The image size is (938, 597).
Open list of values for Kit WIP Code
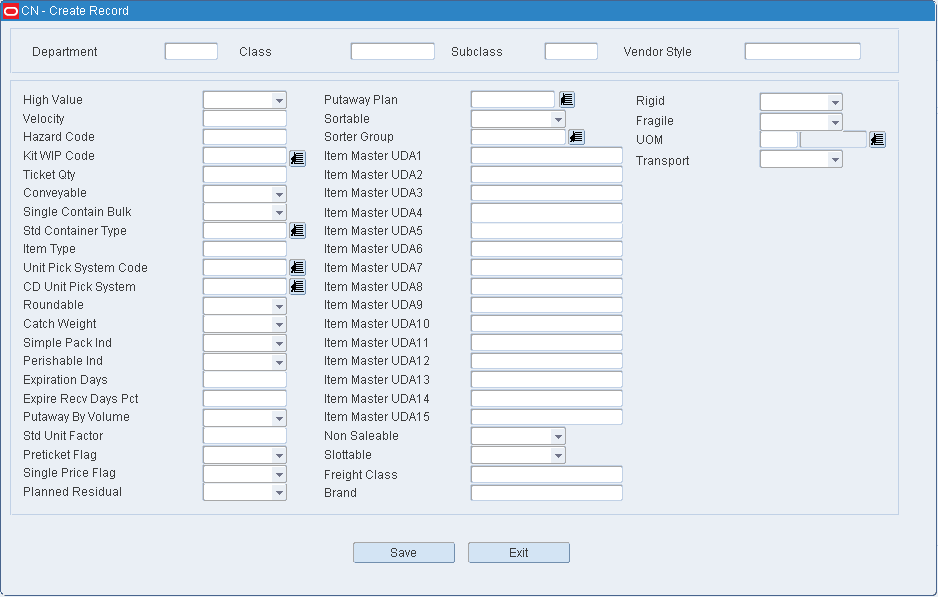click(297, 158)
